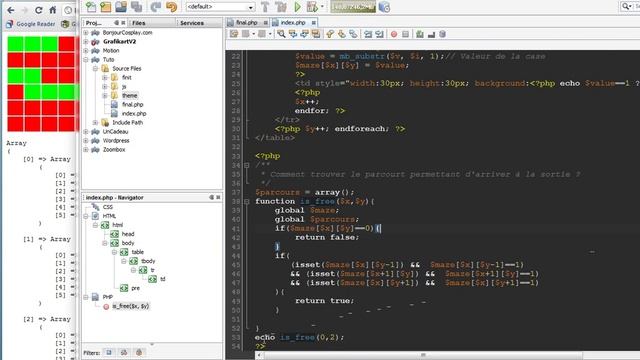Click the Clean and Build icon
640x360 pixels.
281,7
